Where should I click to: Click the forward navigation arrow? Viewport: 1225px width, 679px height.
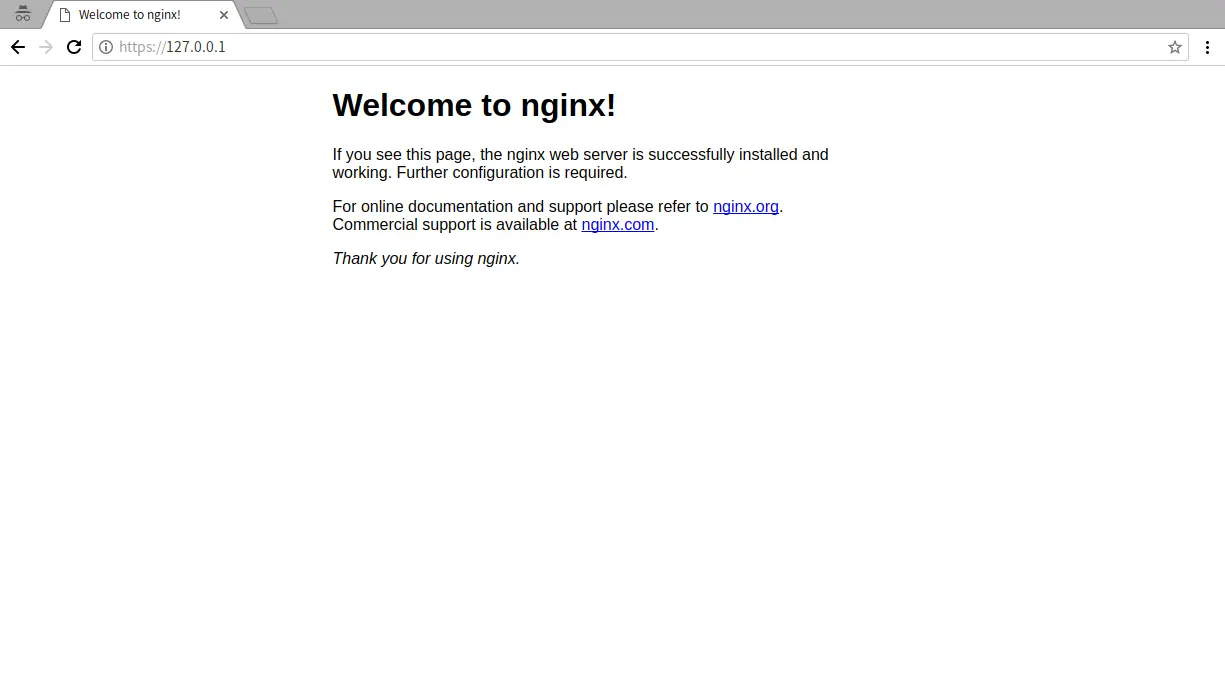click(46, 47)
